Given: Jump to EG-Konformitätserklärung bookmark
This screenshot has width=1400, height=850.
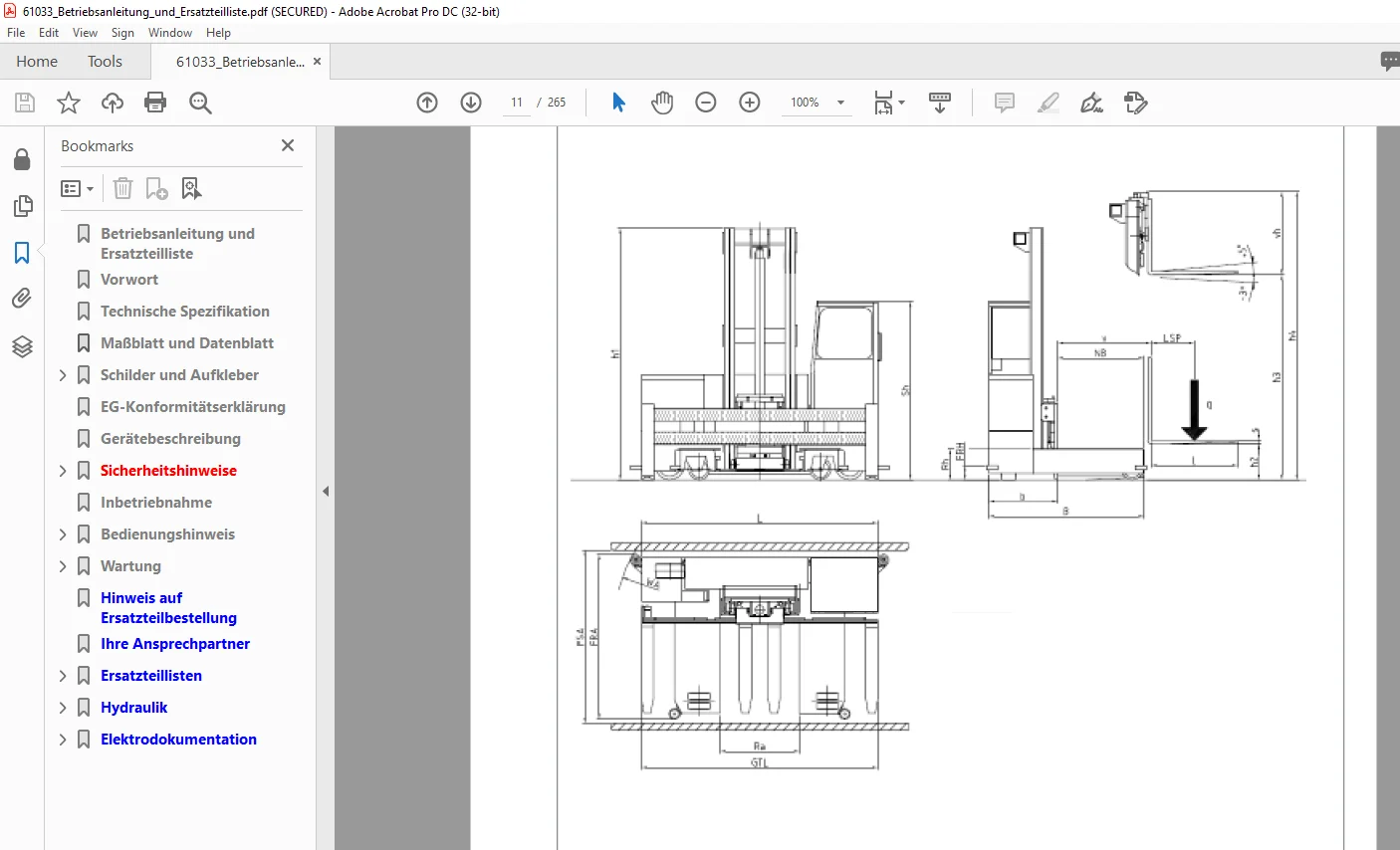Looking at the screenshot, I should (x=193, y=407).
